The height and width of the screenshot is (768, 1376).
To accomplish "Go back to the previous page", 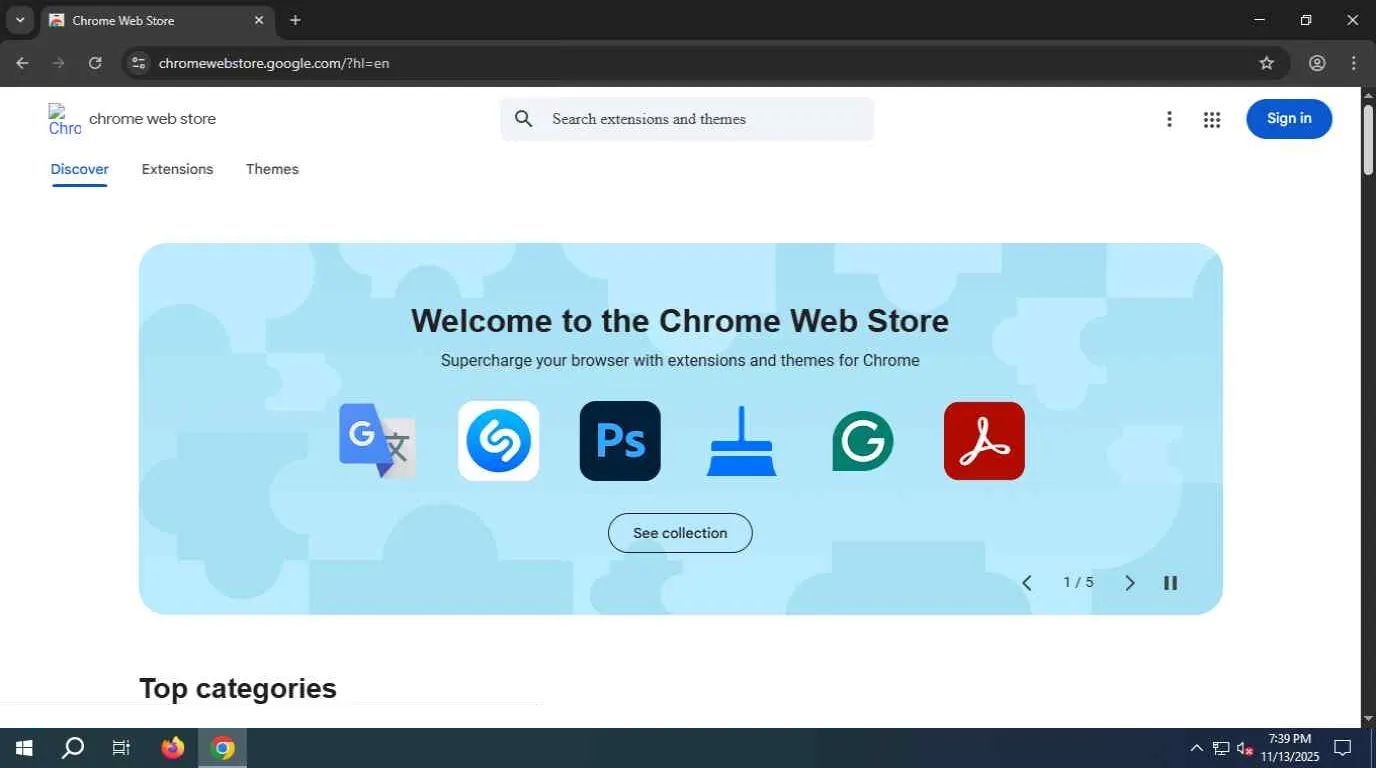I will tap(22, 63).
